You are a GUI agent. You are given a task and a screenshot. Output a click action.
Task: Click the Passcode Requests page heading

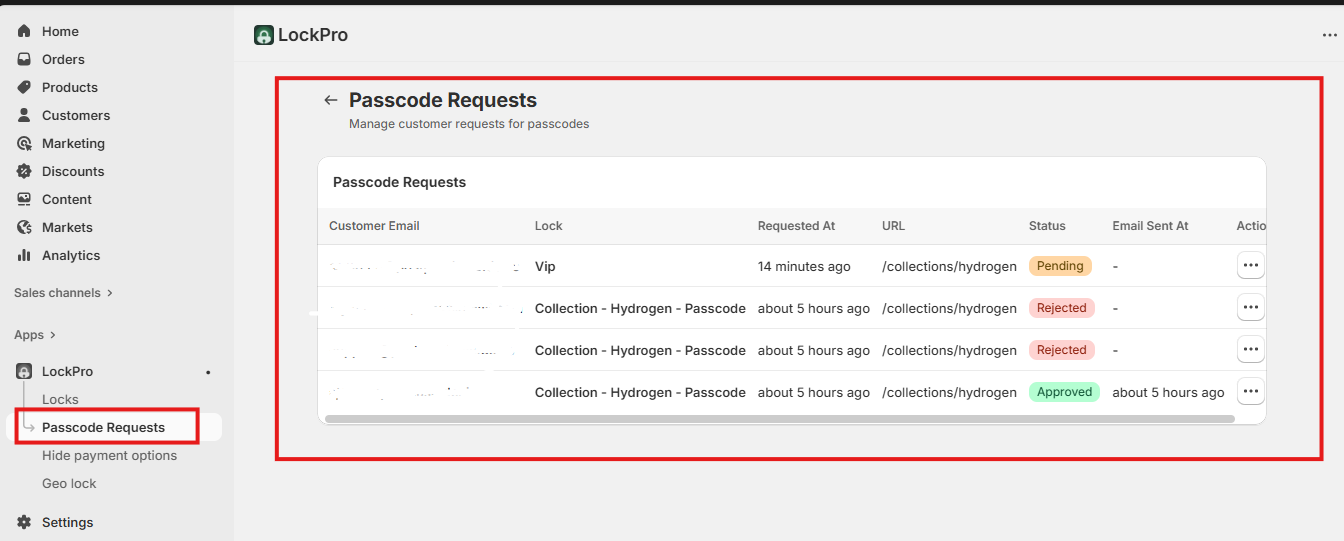[443, 100]
